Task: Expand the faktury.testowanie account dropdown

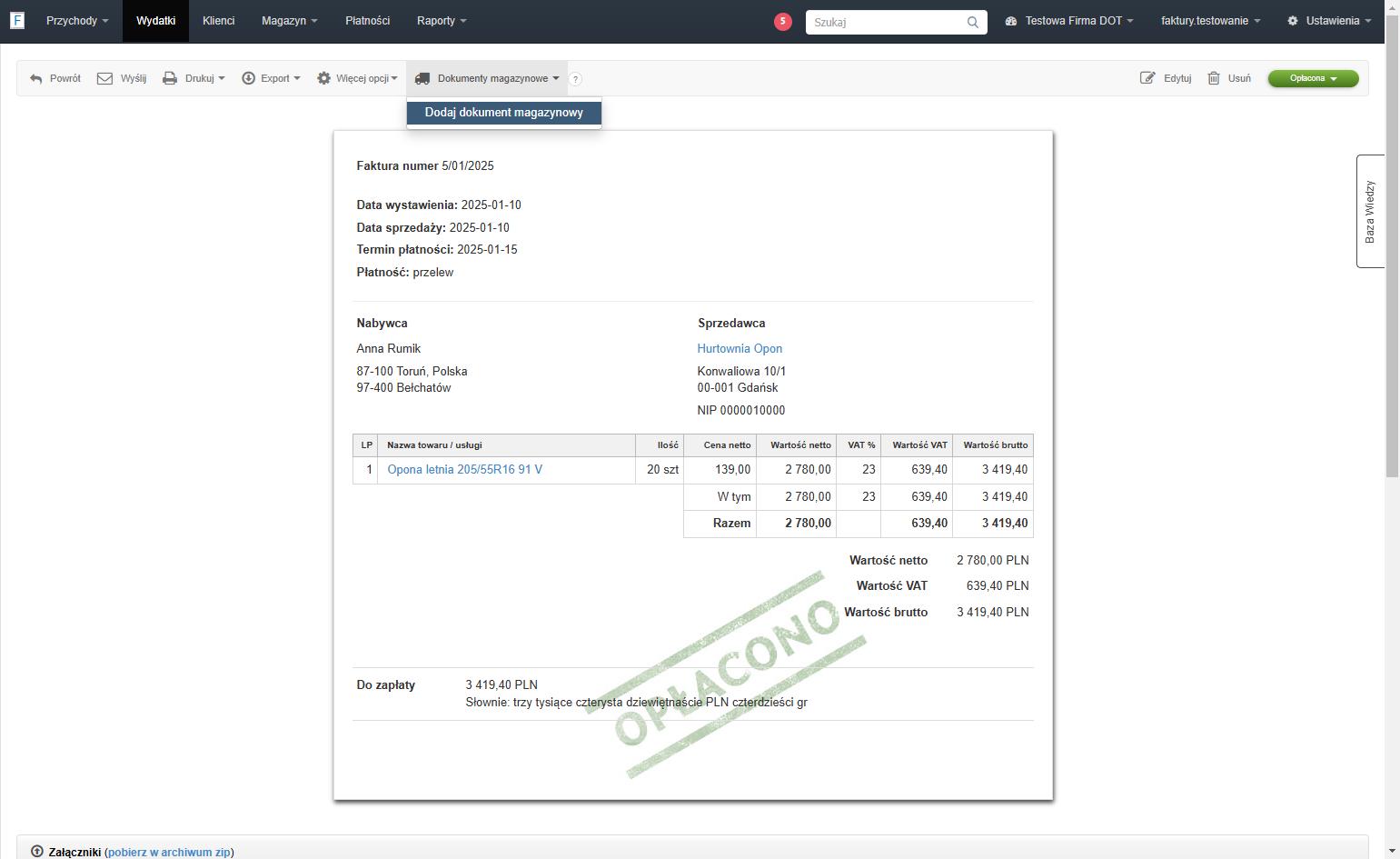Action: (x=1210, y=21)
